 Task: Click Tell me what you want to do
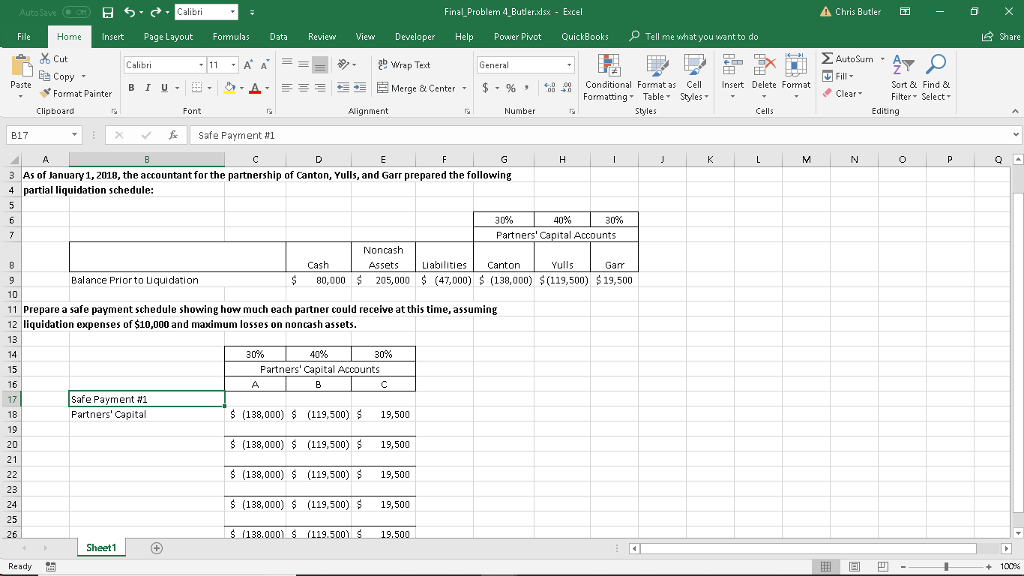point(694,37)
